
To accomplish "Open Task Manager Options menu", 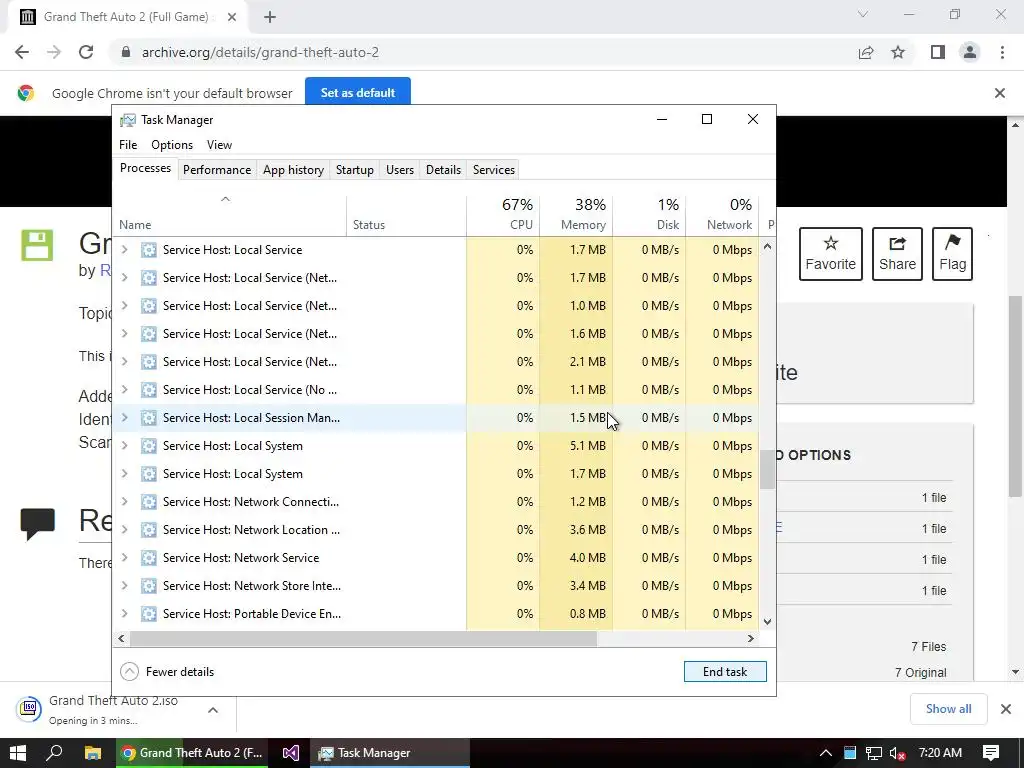I will click(x=172, y=145).
